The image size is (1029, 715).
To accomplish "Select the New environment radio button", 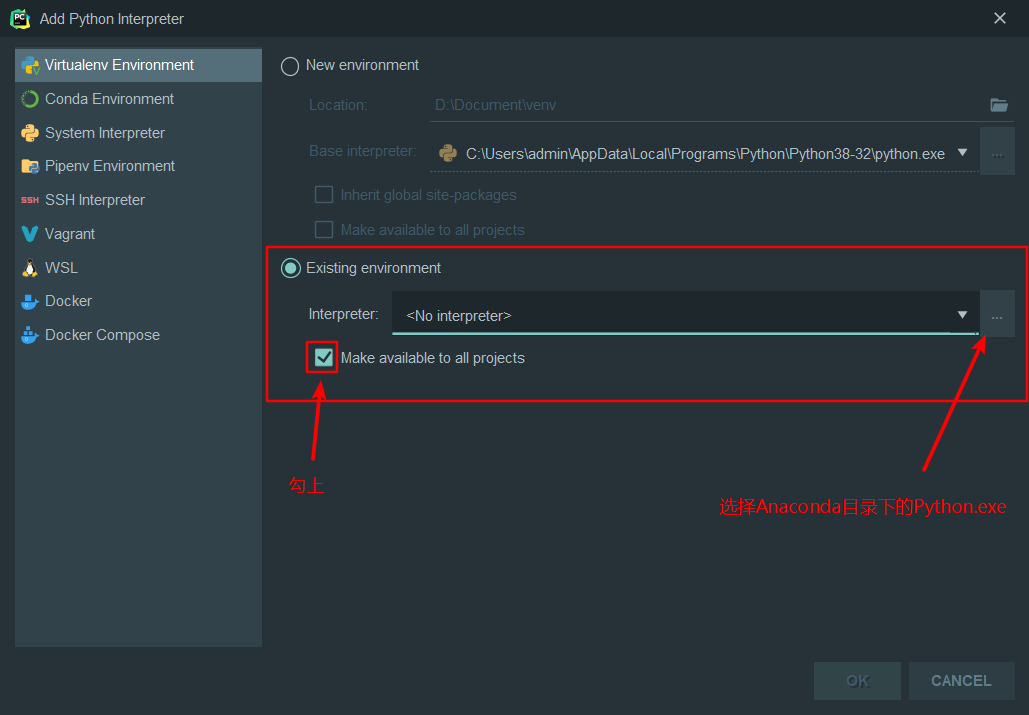I will (x=290, y=66).
